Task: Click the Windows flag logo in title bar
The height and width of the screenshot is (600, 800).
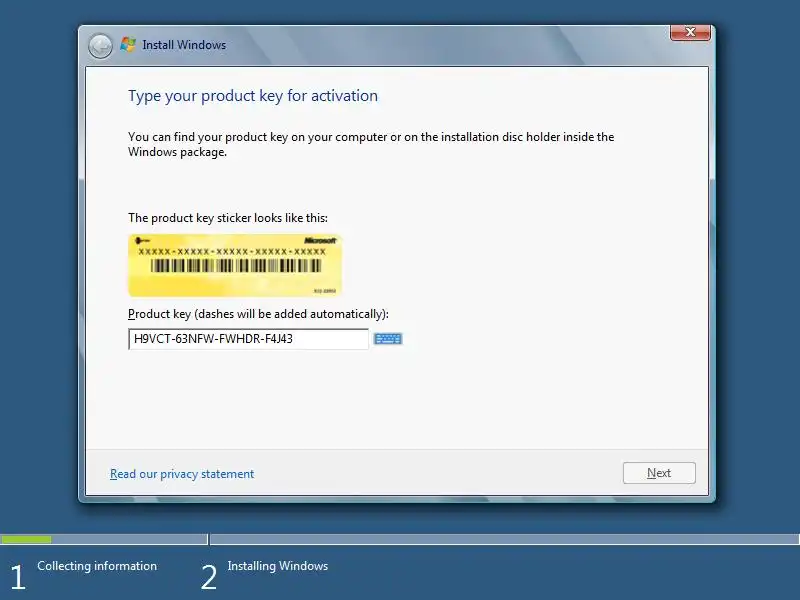Action: [128, 44]
